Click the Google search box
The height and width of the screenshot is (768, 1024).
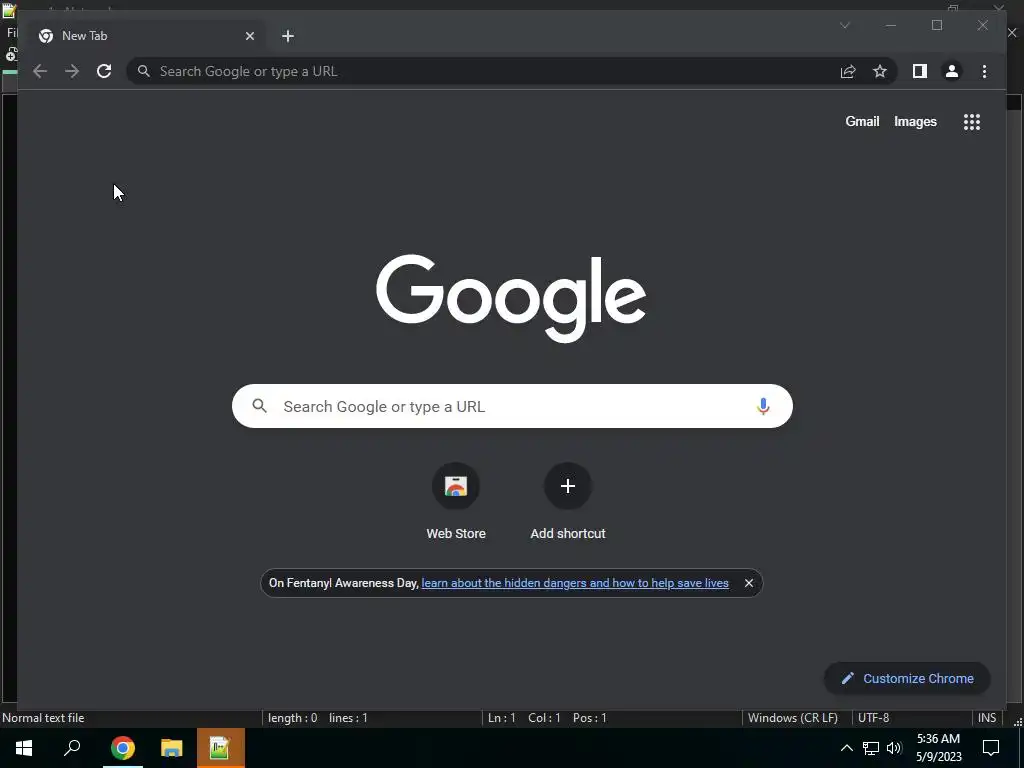pos(512,406)
